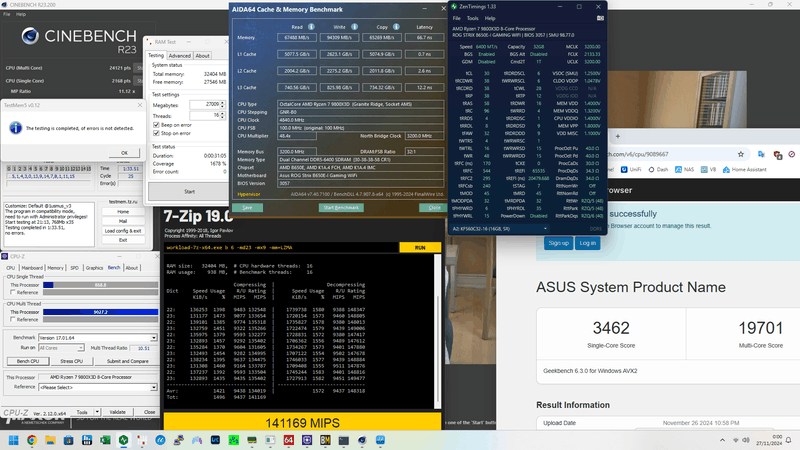Screen dimensions: 800x450
Task: Open the UniFi bookmark
Action: pyautogui.click(x=631, y=169)
